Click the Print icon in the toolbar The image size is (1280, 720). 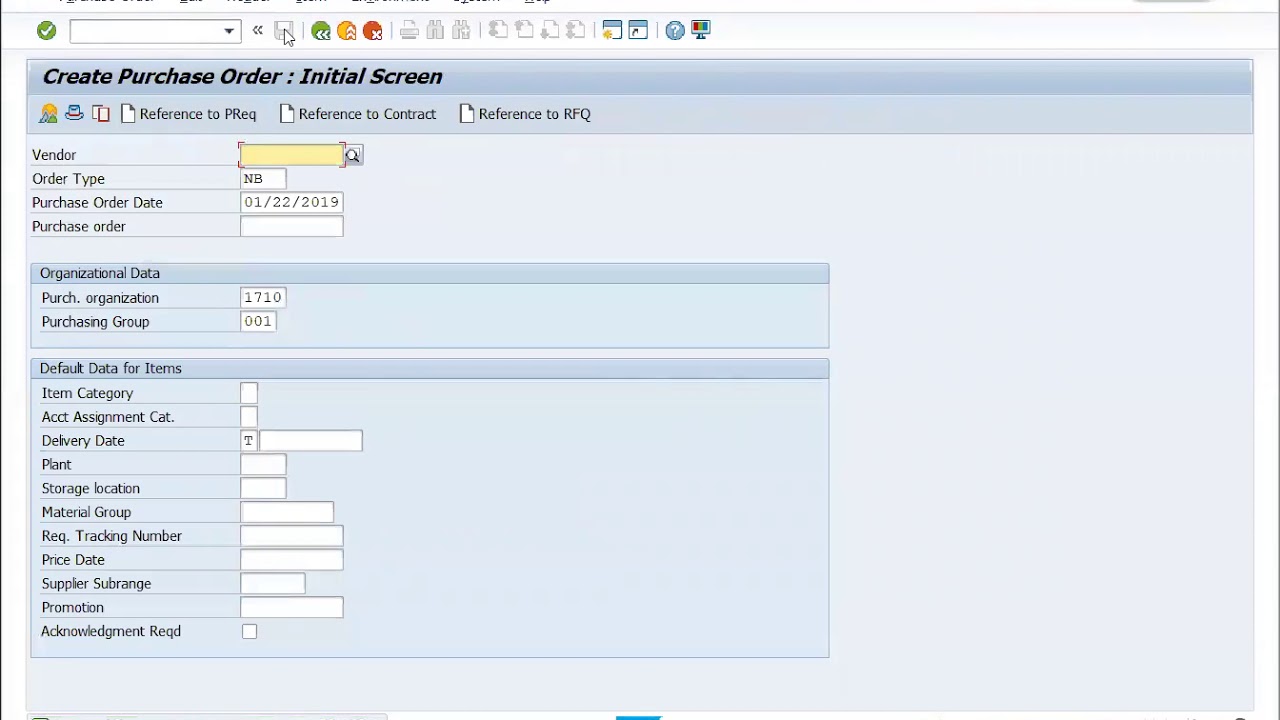pos(409,31)
